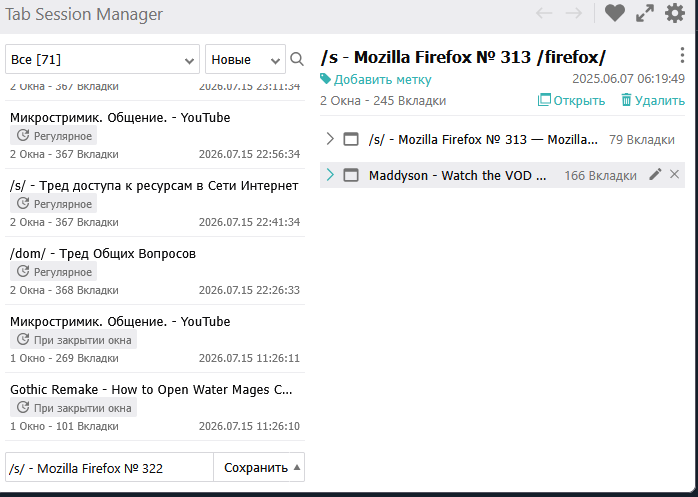Remove the Maddyson window with X icon
698x497 pixels.
pyautogui.click(x=674, y=175)
